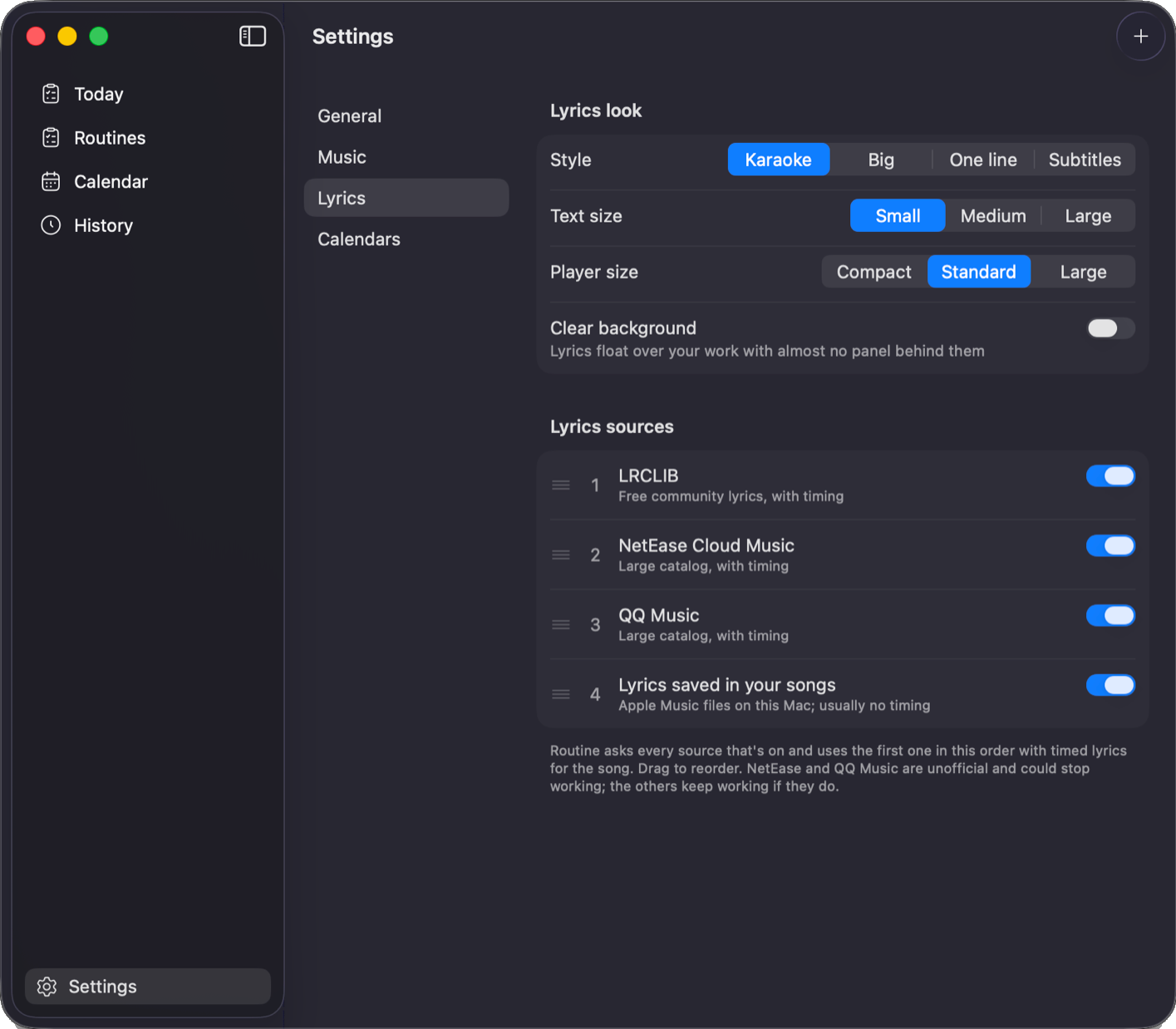Image resolution: width=1176 pixels, height=1029 pixels.
Task: Turn off the LRCLIB source toggle
Action: (x=1110, y=475)
